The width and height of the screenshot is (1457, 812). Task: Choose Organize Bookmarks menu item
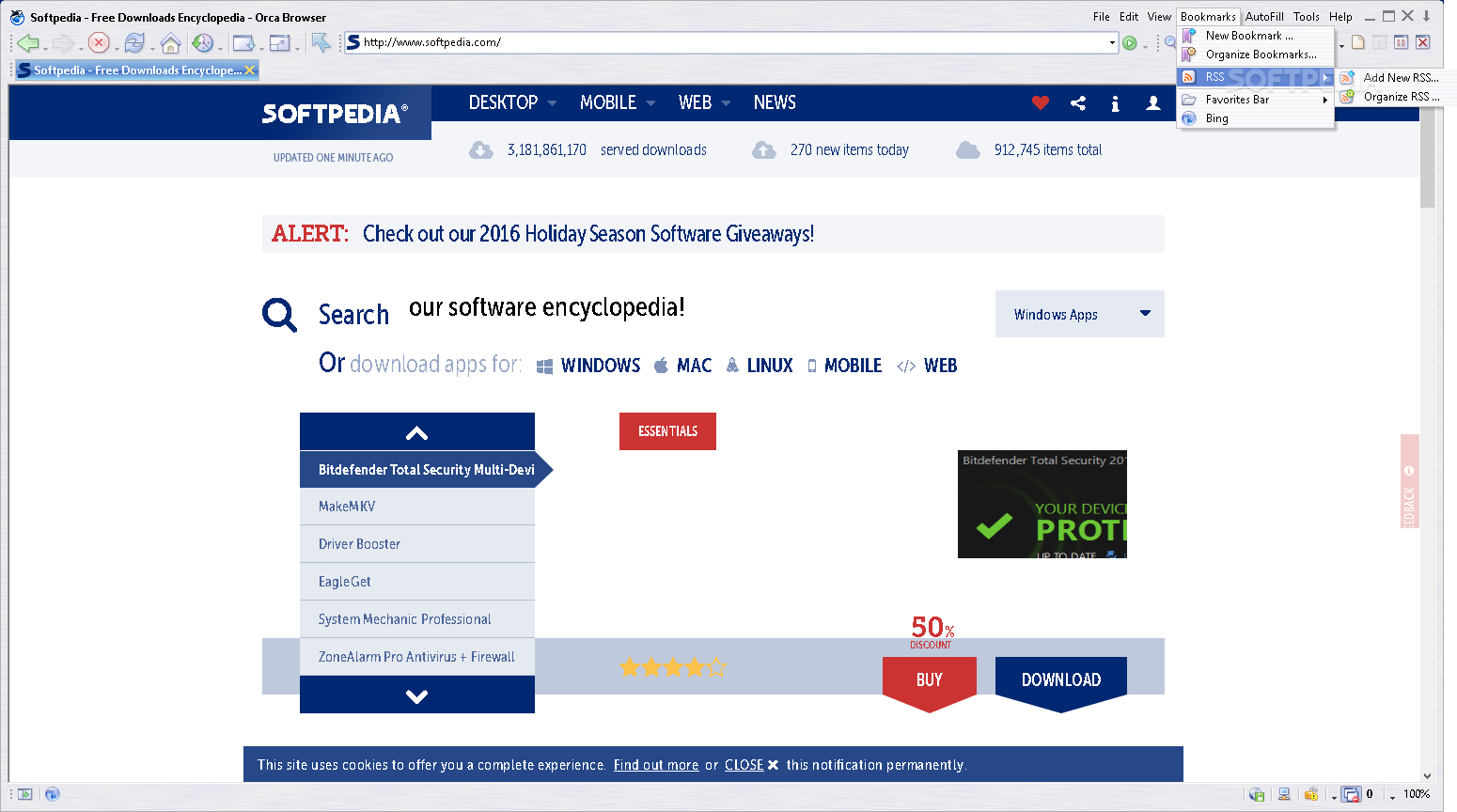(x=1255, y=55)
